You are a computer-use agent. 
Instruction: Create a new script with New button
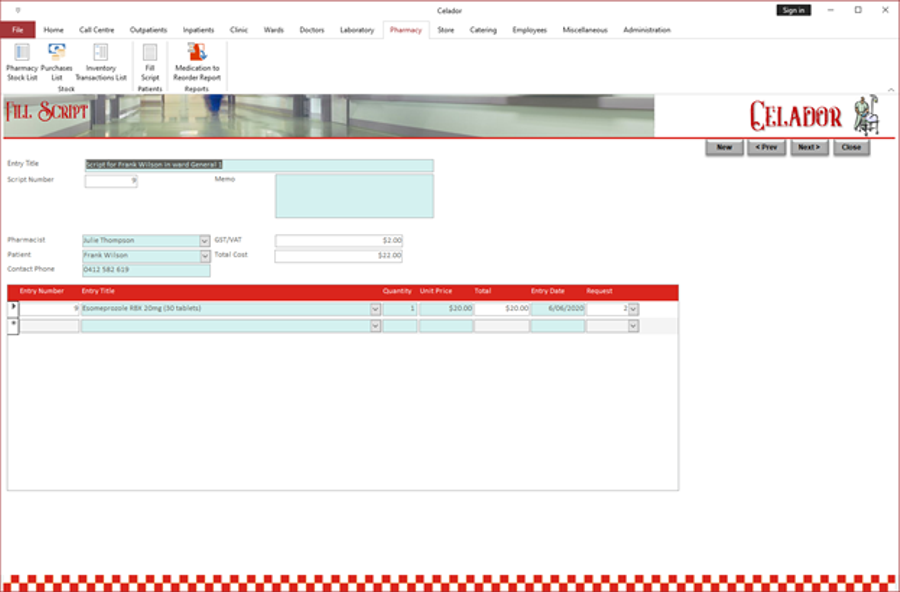(723, 147)
